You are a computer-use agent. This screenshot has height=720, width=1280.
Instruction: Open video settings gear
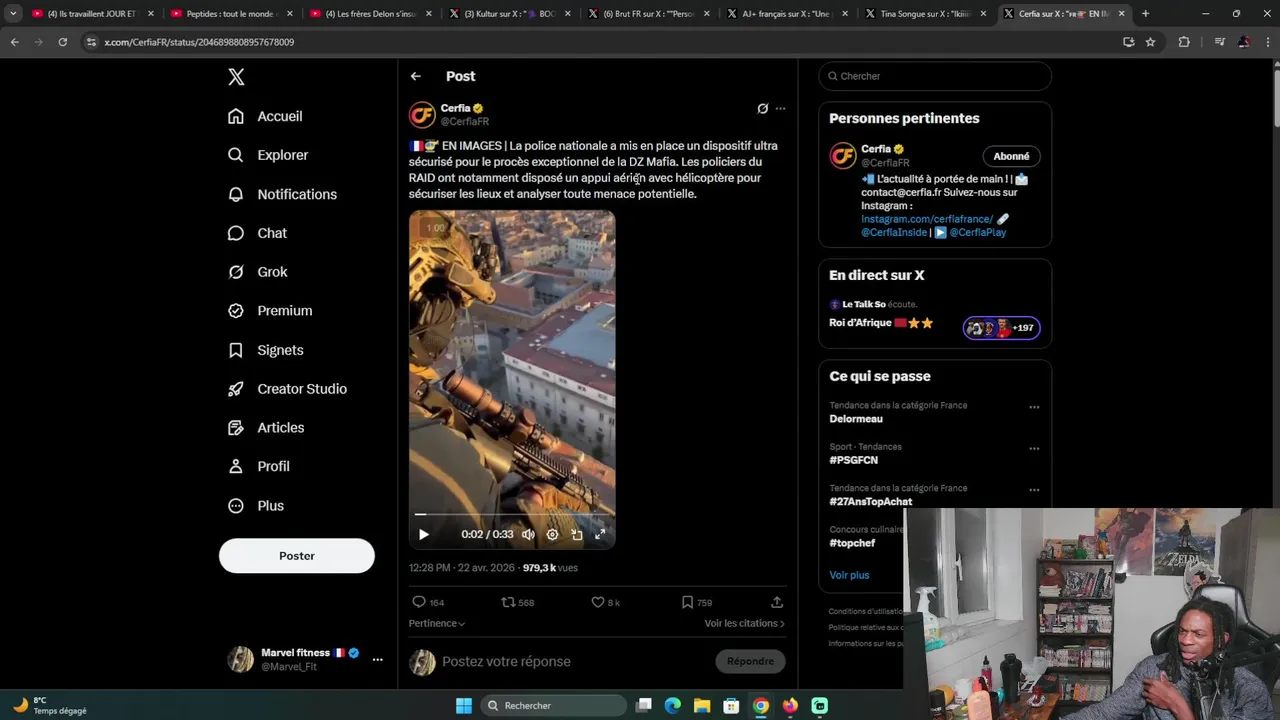click(552, 535)
